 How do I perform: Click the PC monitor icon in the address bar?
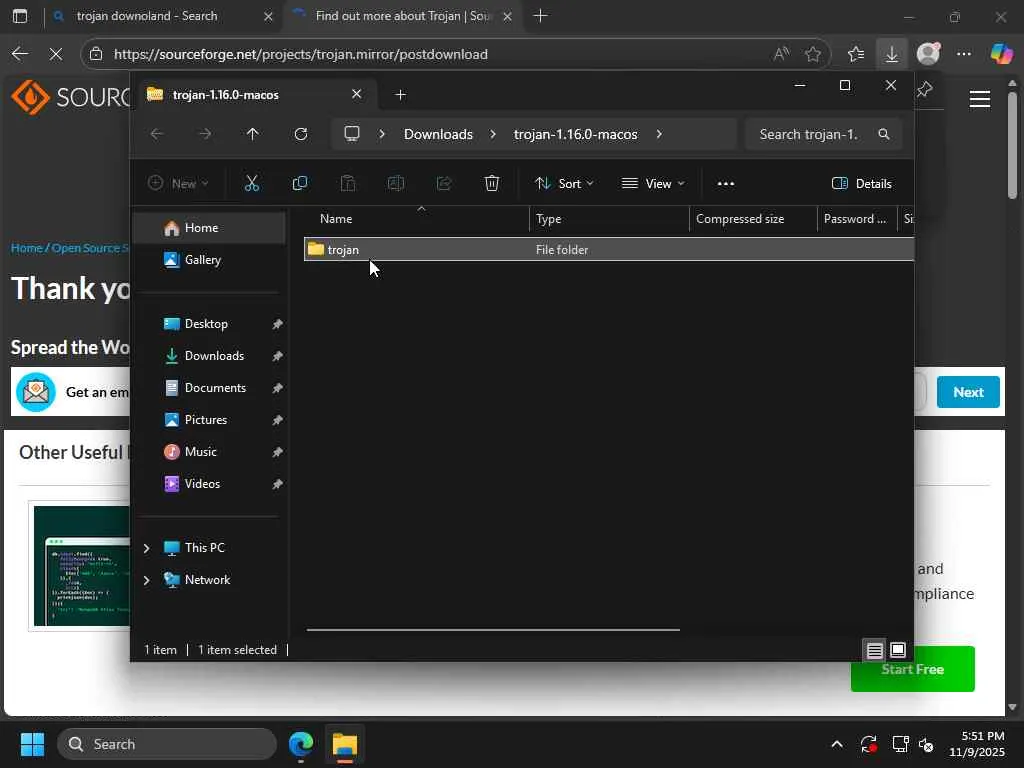[352, 134]
